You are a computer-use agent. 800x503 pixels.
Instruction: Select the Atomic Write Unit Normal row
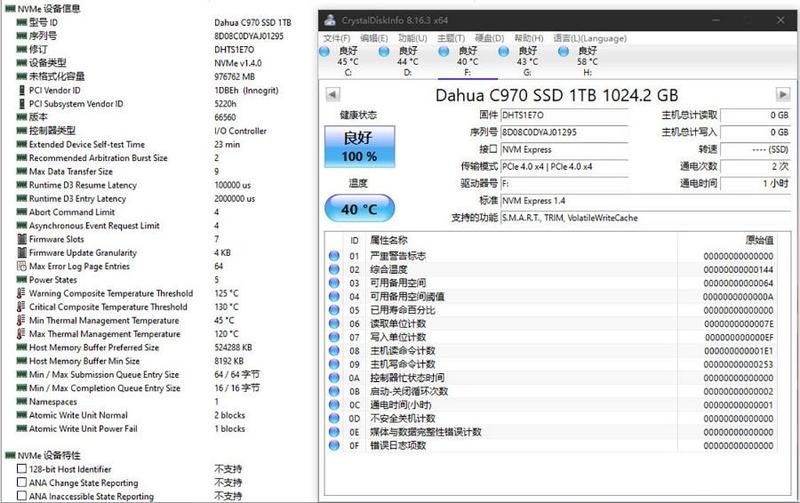click(131, 415)
